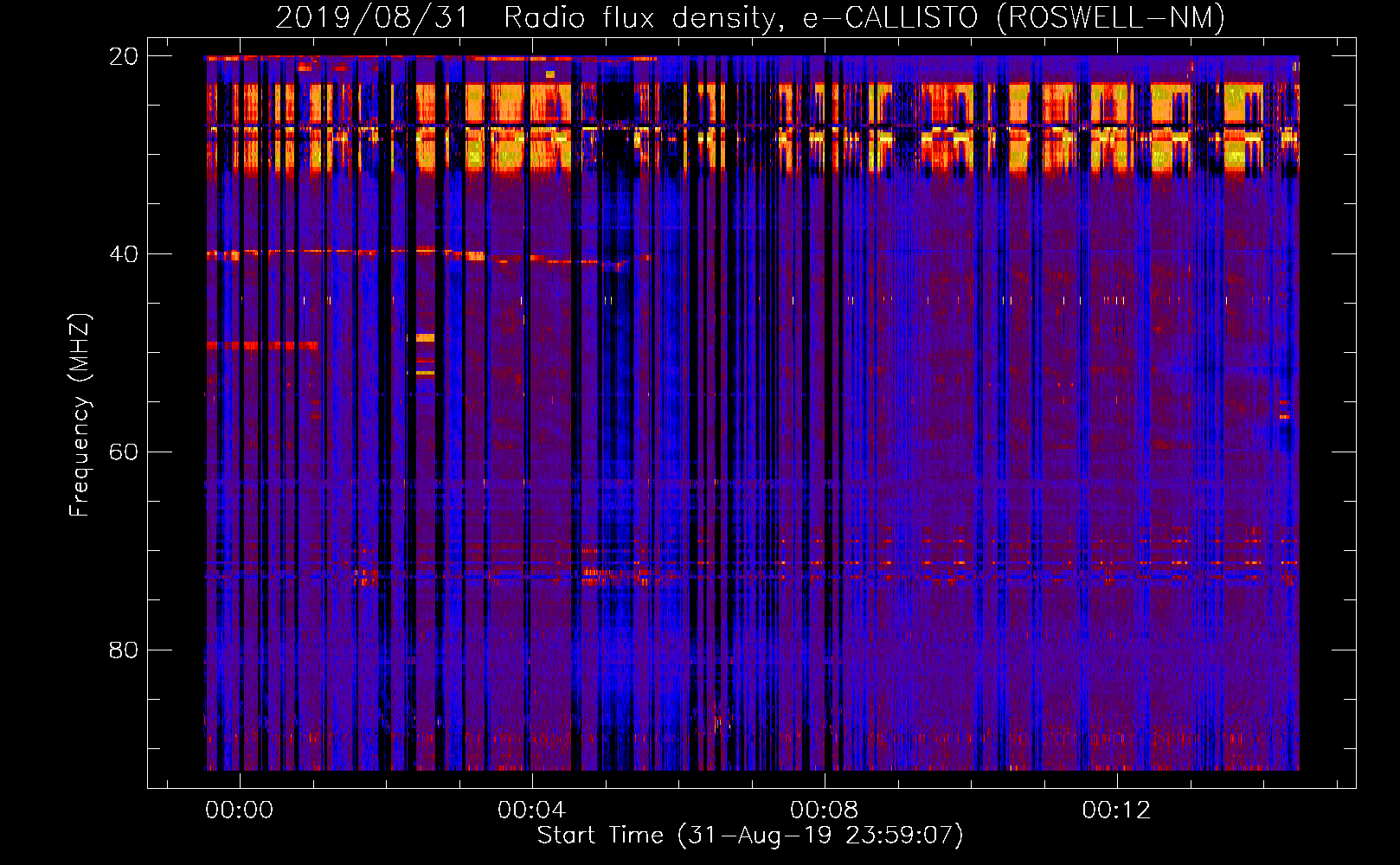This screenshot has height=865, width=1400.
Task: Click the 20 MHz frequency tick label
Action: pyautogui.click(x=124, y=56)
